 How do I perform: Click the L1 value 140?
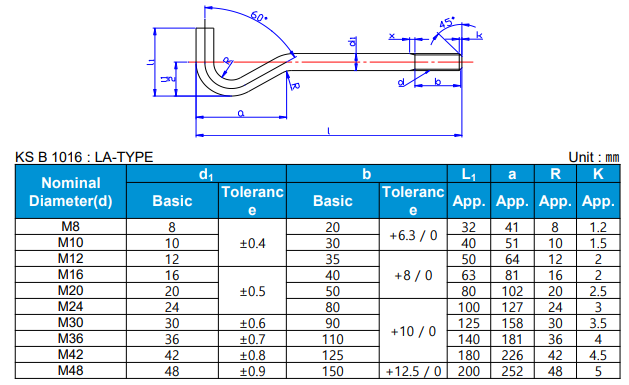click(469, 340)
